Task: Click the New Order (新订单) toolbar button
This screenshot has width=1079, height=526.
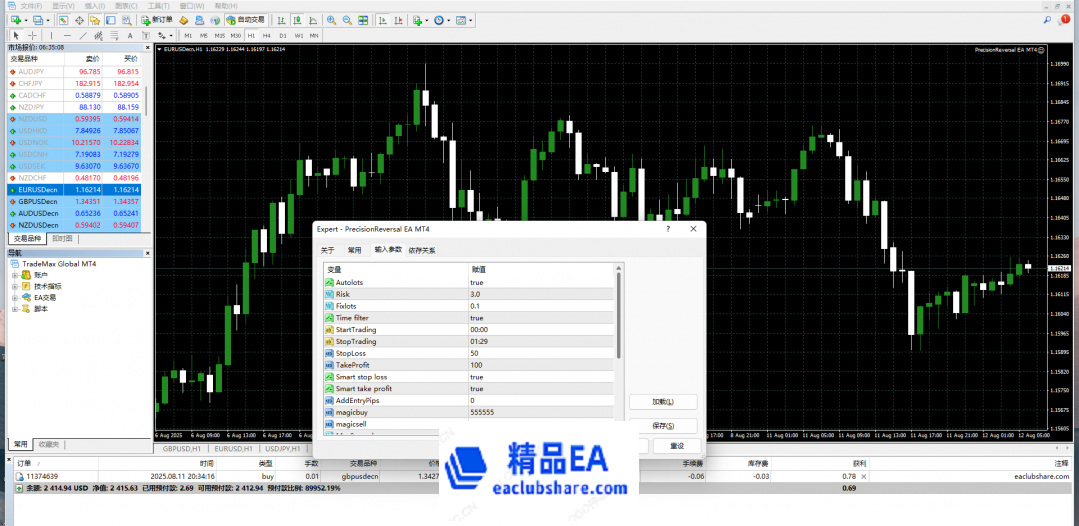Action: pos(157,20)
